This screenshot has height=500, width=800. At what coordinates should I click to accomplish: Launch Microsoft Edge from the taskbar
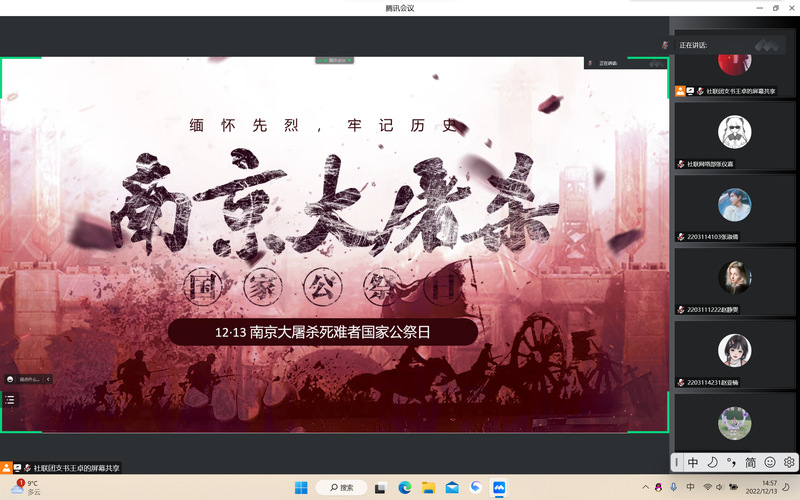[x=405, y=487]
